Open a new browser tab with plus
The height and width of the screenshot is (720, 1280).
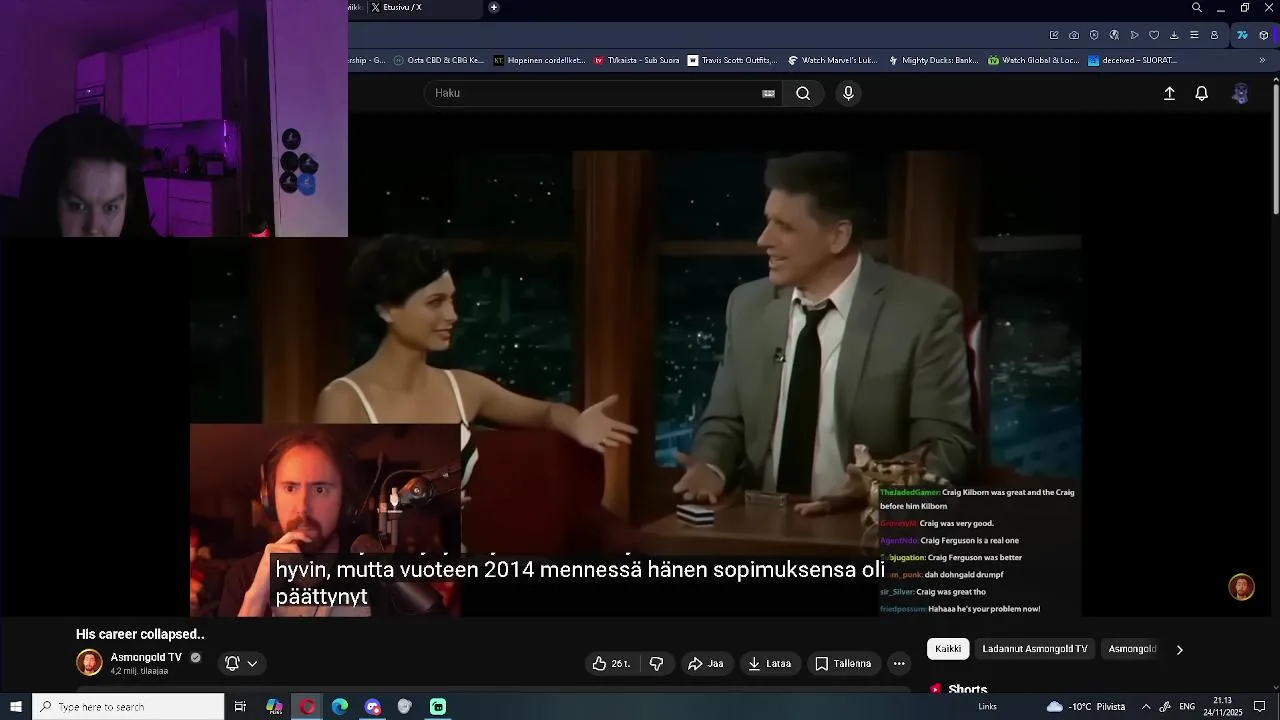click(x=494, y=7)
